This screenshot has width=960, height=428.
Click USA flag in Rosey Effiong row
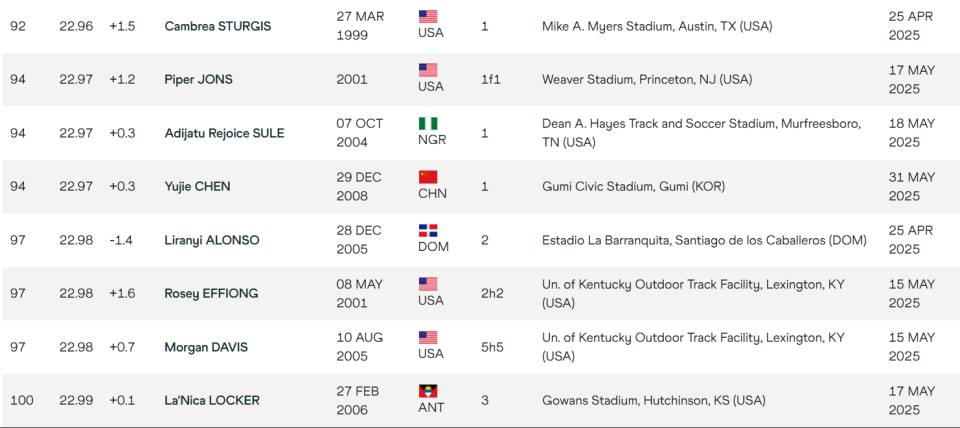click(428, 284)
